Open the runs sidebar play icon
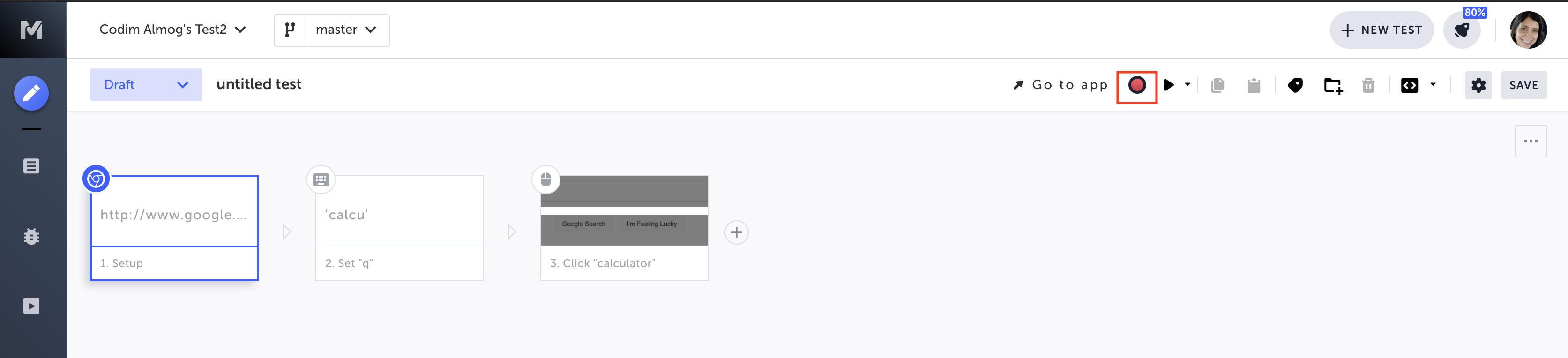1568x358 pixels. pyautogui.click(x=32, y=306)
